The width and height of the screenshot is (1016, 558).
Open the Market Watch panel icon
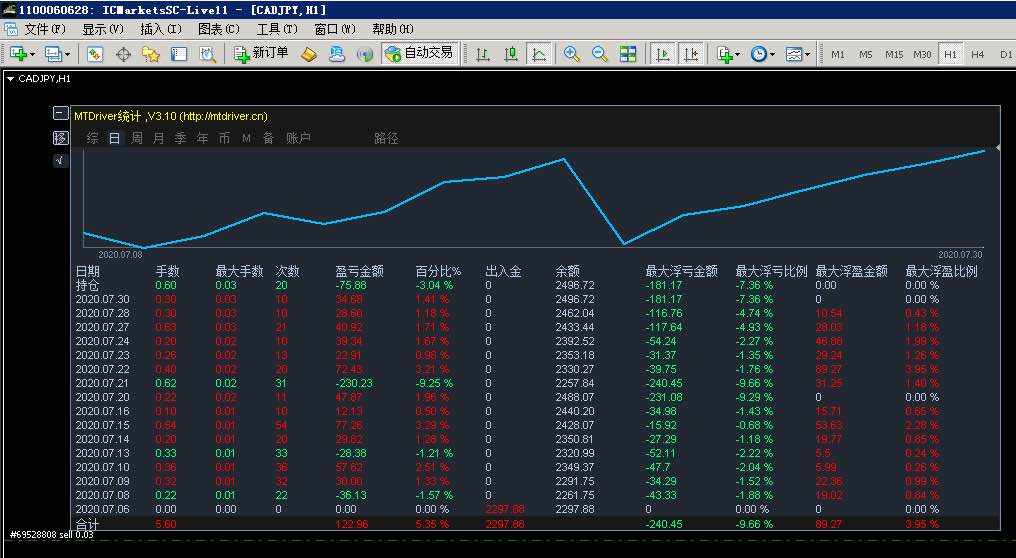[x=95, y=54]
